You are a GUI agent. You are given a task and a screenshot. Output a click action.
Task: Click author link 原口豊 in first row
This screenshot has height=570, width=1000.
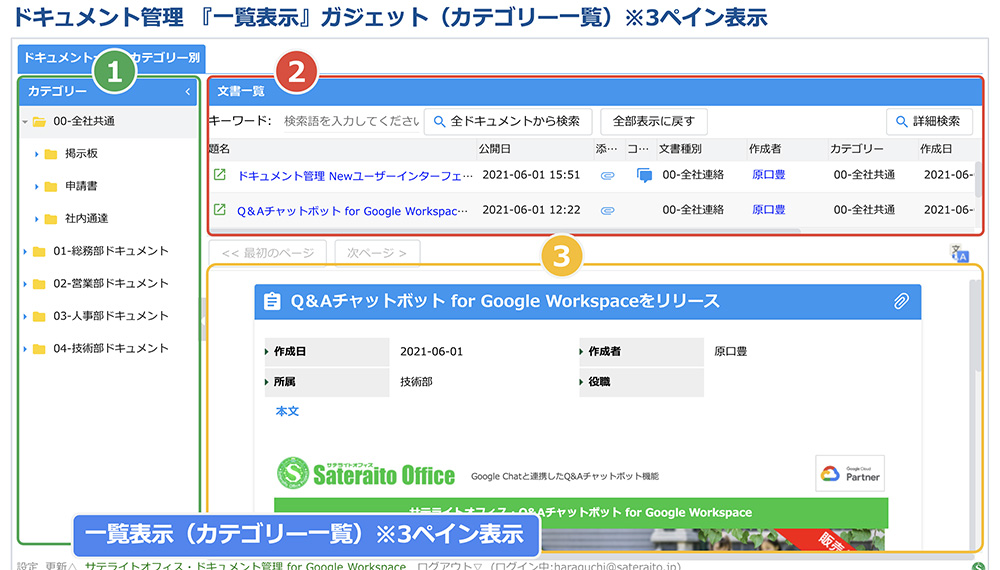point(768,175)
